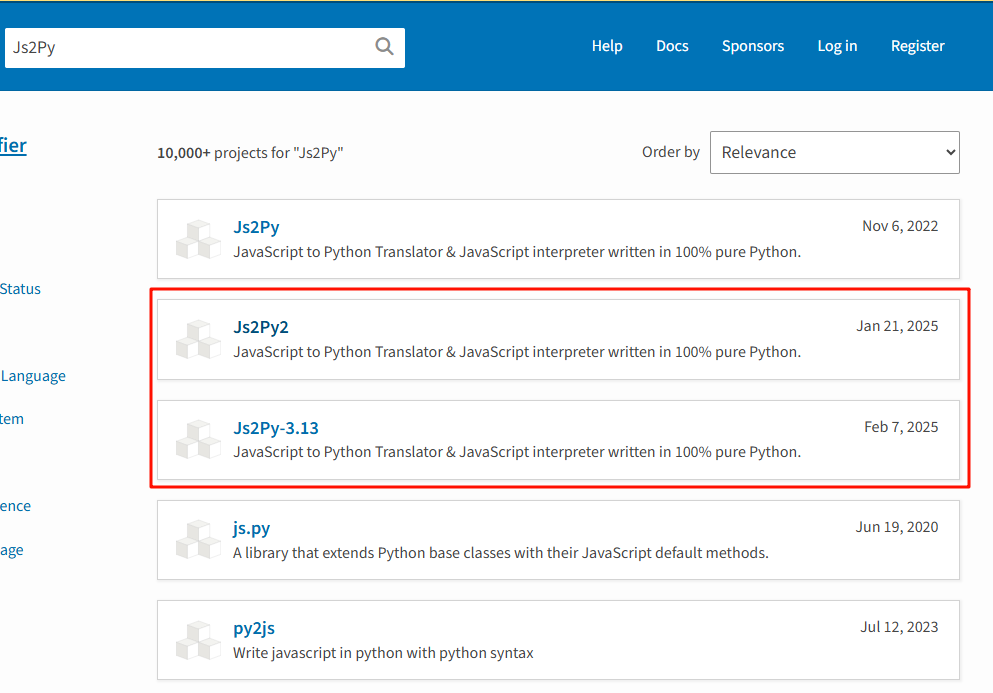Click the package cube icon beside Js2Py
Viewport: 993px width, 693px height.
(198, 239)
